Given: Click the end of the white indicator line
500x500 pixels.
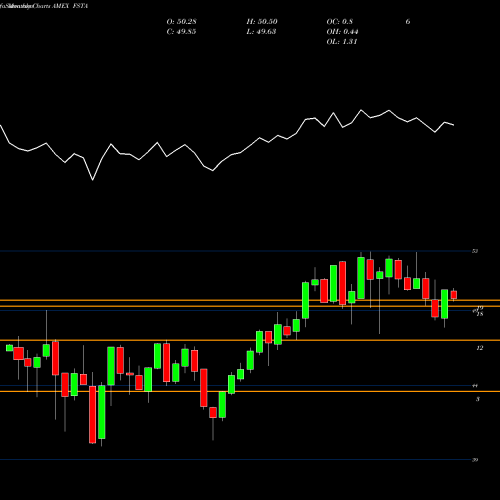Looking at the screenshot, I should click(x=454, y=125).
